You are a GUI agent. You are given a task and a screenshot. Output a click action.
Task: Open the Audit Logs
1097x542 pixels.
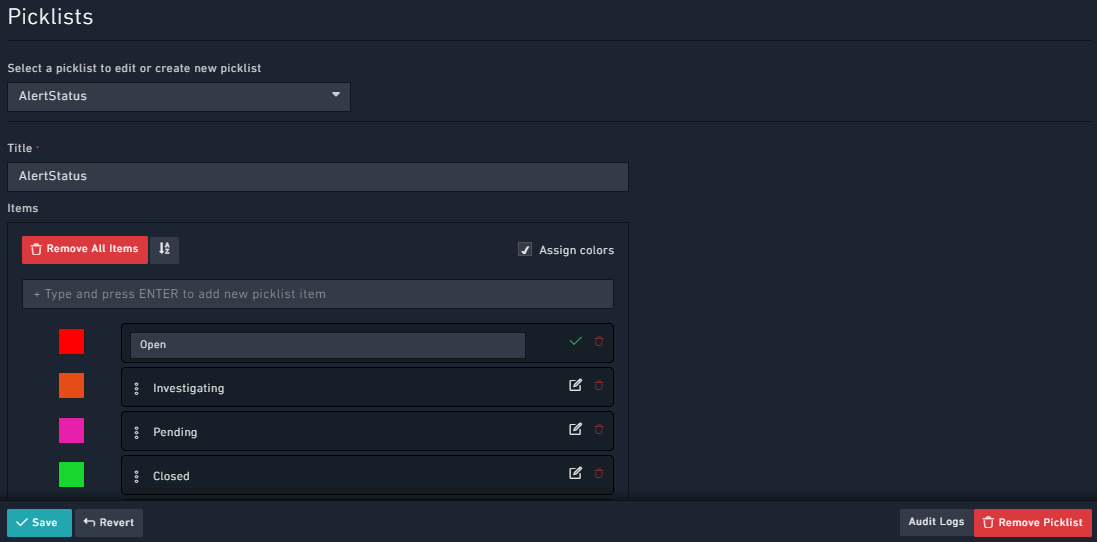(x=936, y=522)
